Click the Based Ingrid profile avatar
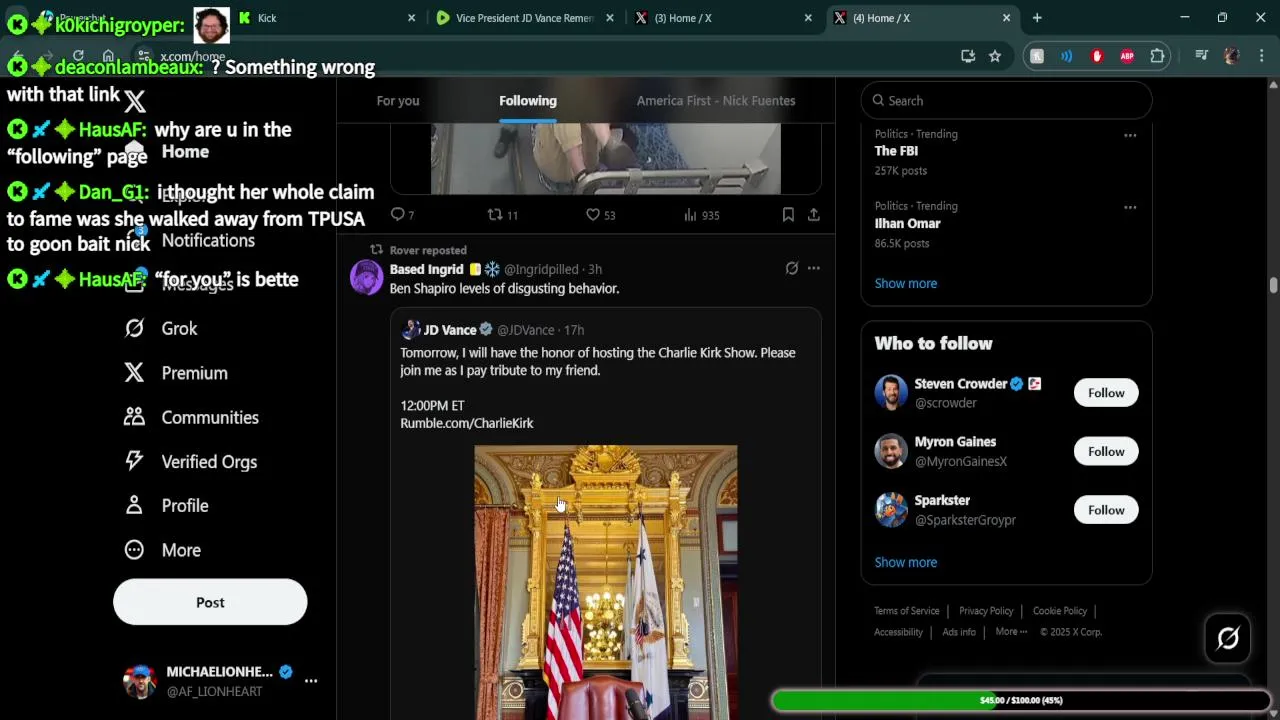Viewport: 1280px width, 720px height. [x=366, y=277]
